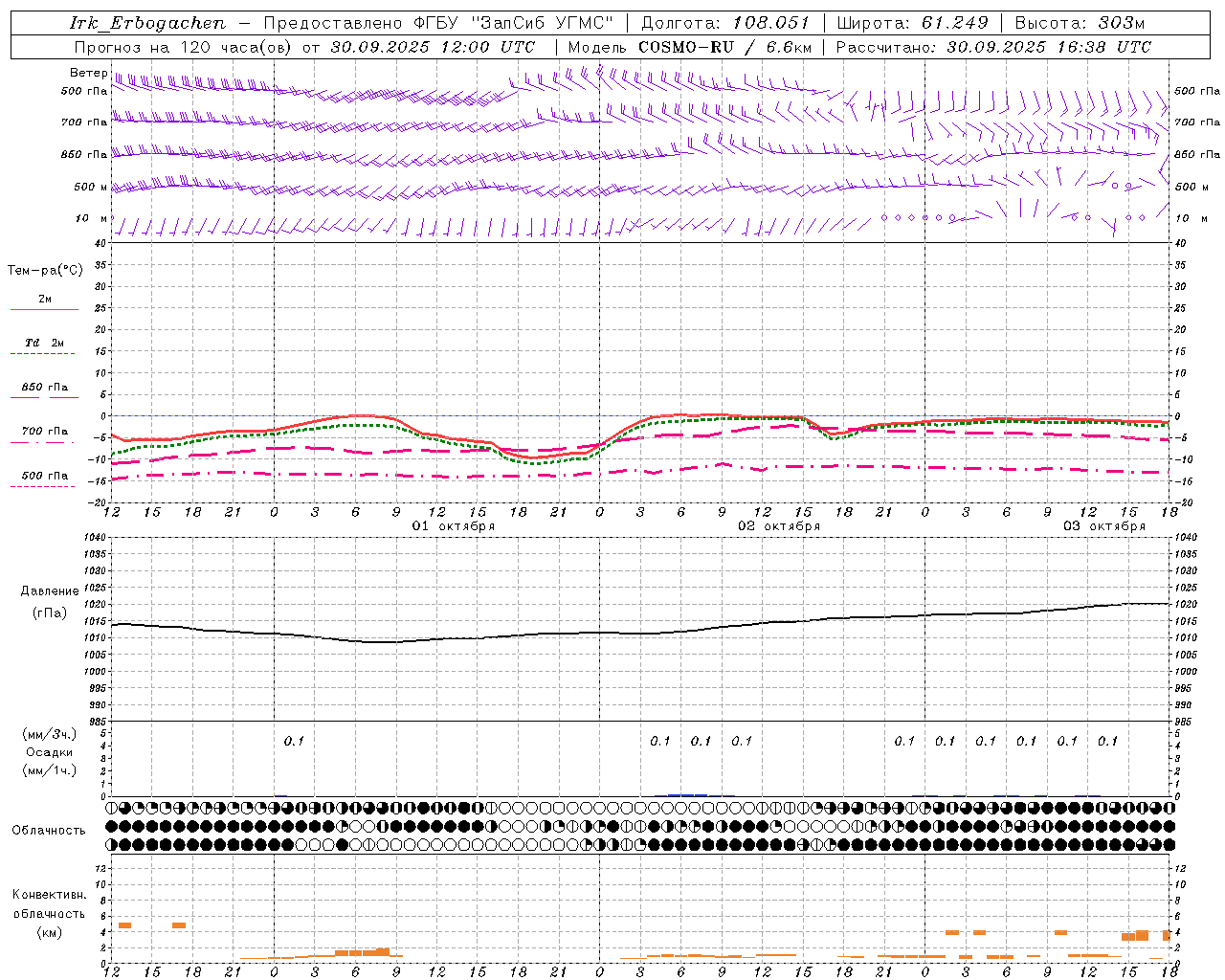Click the 'Осадки' precipitation label
This screenshot has width=1225, height=980.
(50, 752)
